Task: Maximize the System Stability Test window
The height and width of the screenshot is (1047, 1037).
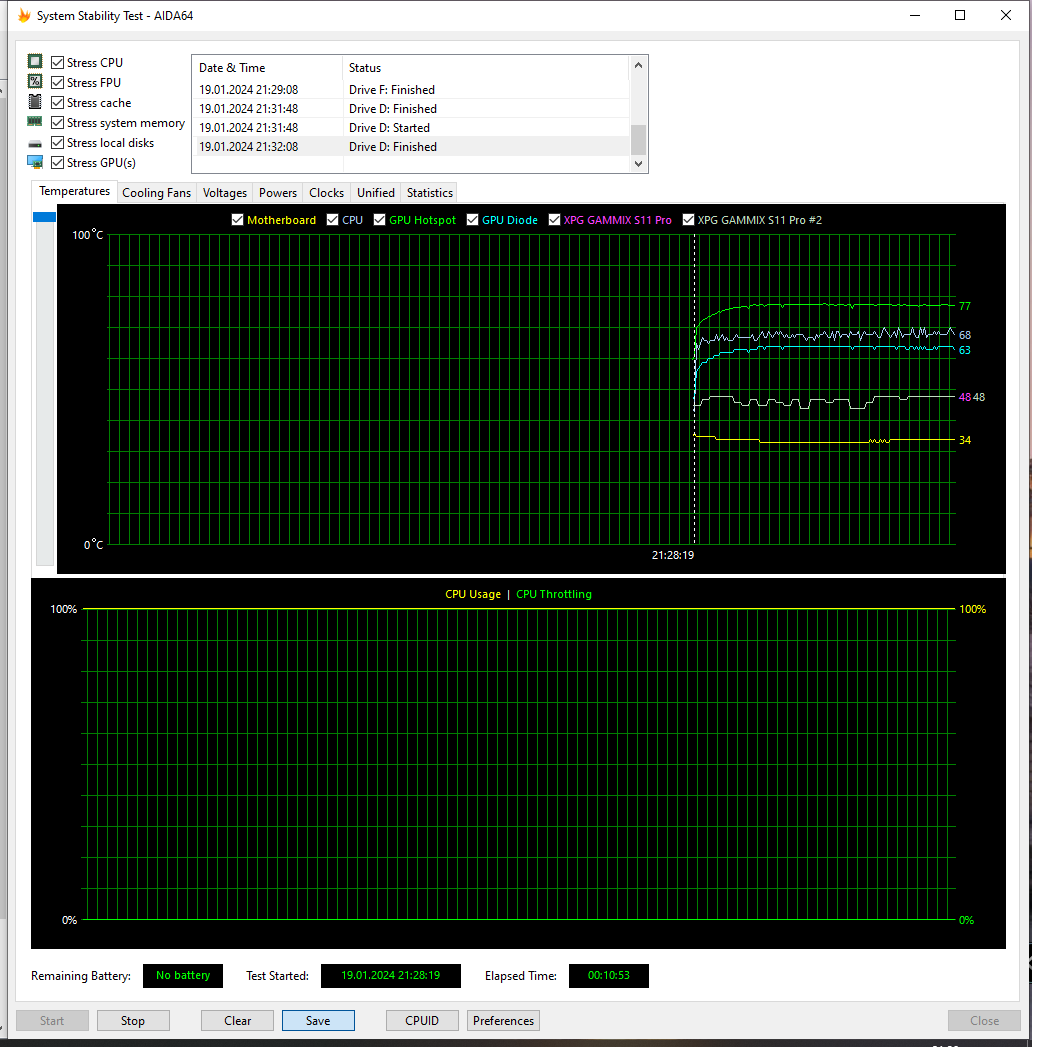Action: (960, 15)
